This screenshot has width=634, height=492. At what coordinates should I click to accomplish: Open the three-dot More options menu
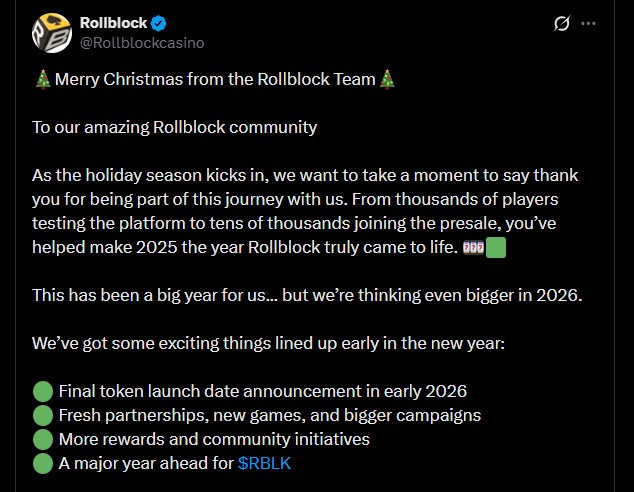tap(588, 23)
